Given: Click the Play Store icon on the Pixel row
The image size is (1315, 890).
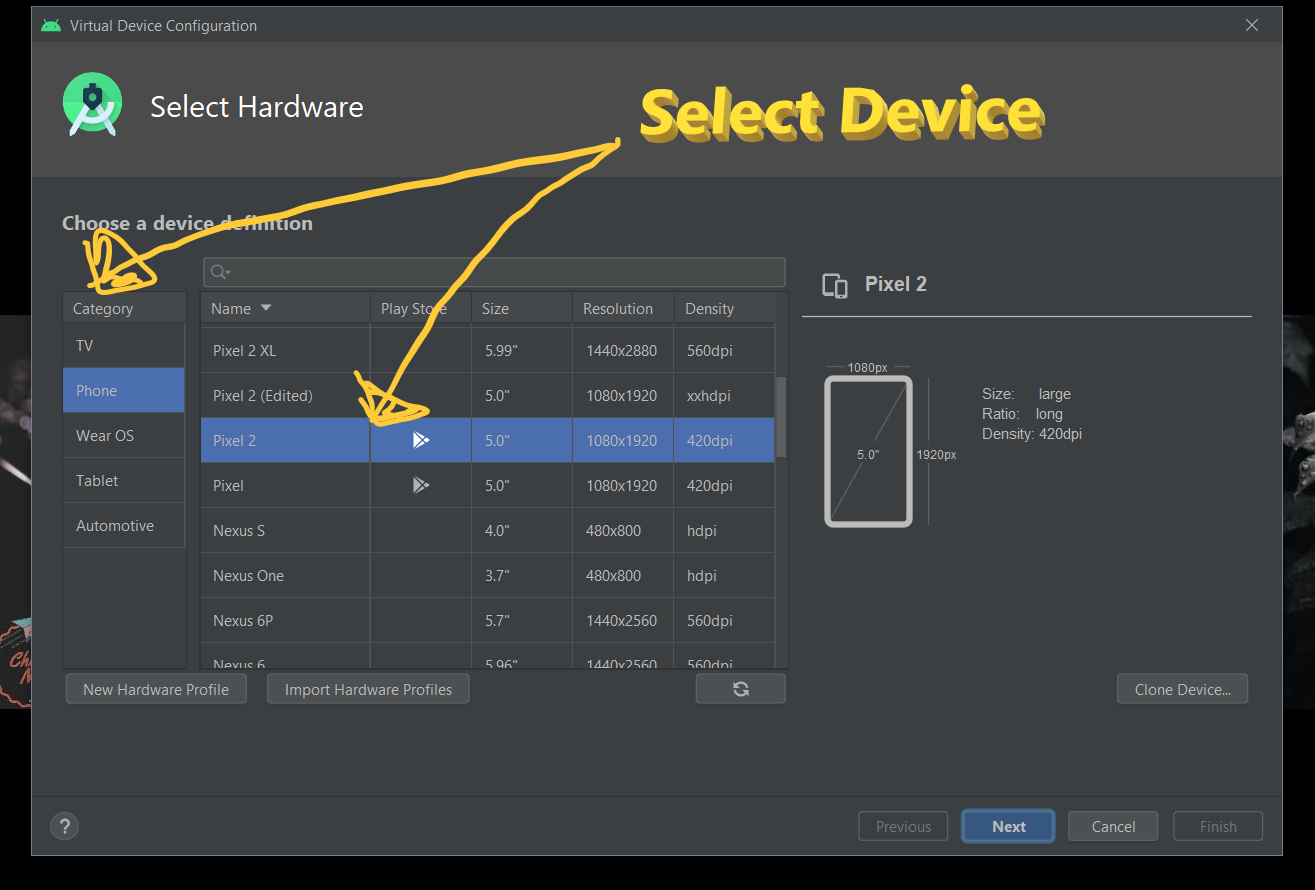Looking at the screenshot, I should point(420,485).
